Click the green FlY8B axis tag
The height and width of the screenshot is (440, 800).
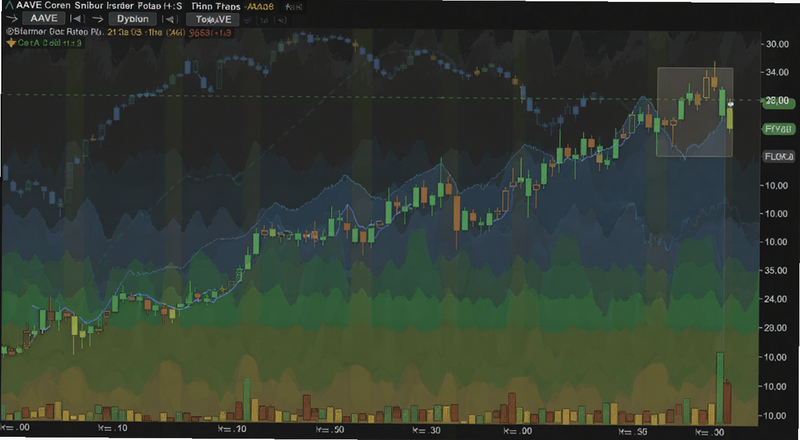(779, 129)
